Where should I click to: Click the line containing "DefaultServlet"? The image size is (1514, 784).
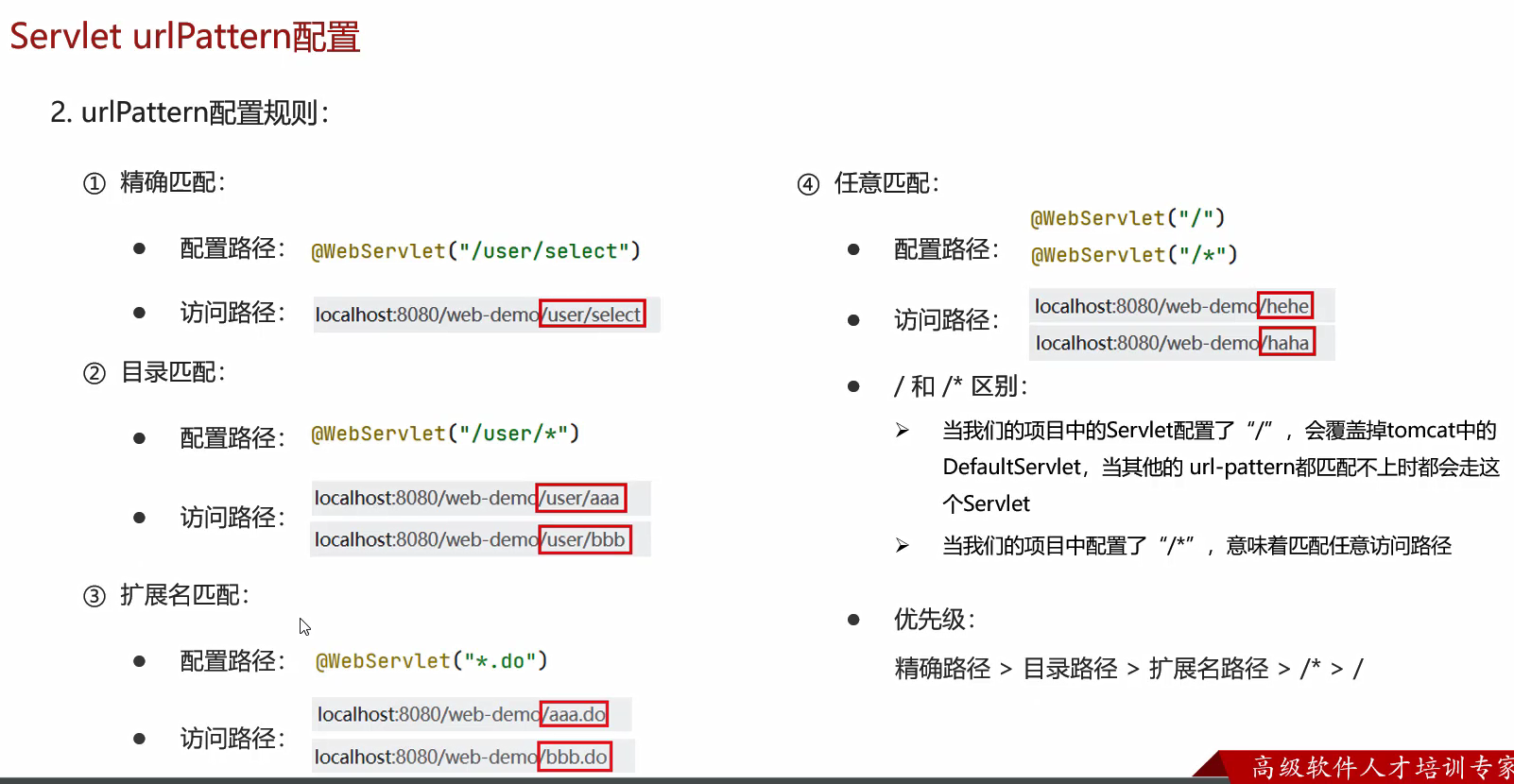click(1221, 467)
